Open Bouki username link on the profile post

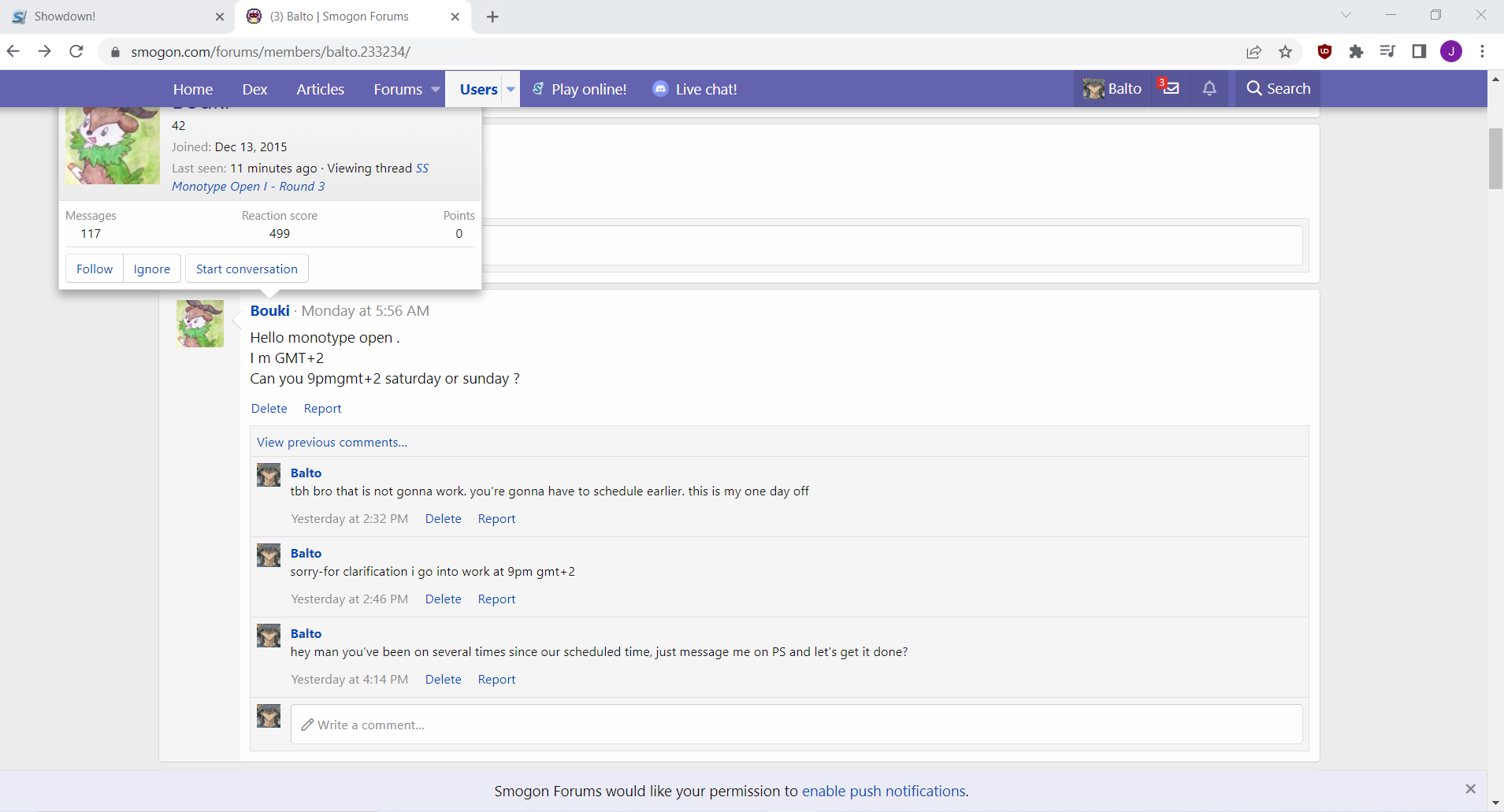pos(270,311)
